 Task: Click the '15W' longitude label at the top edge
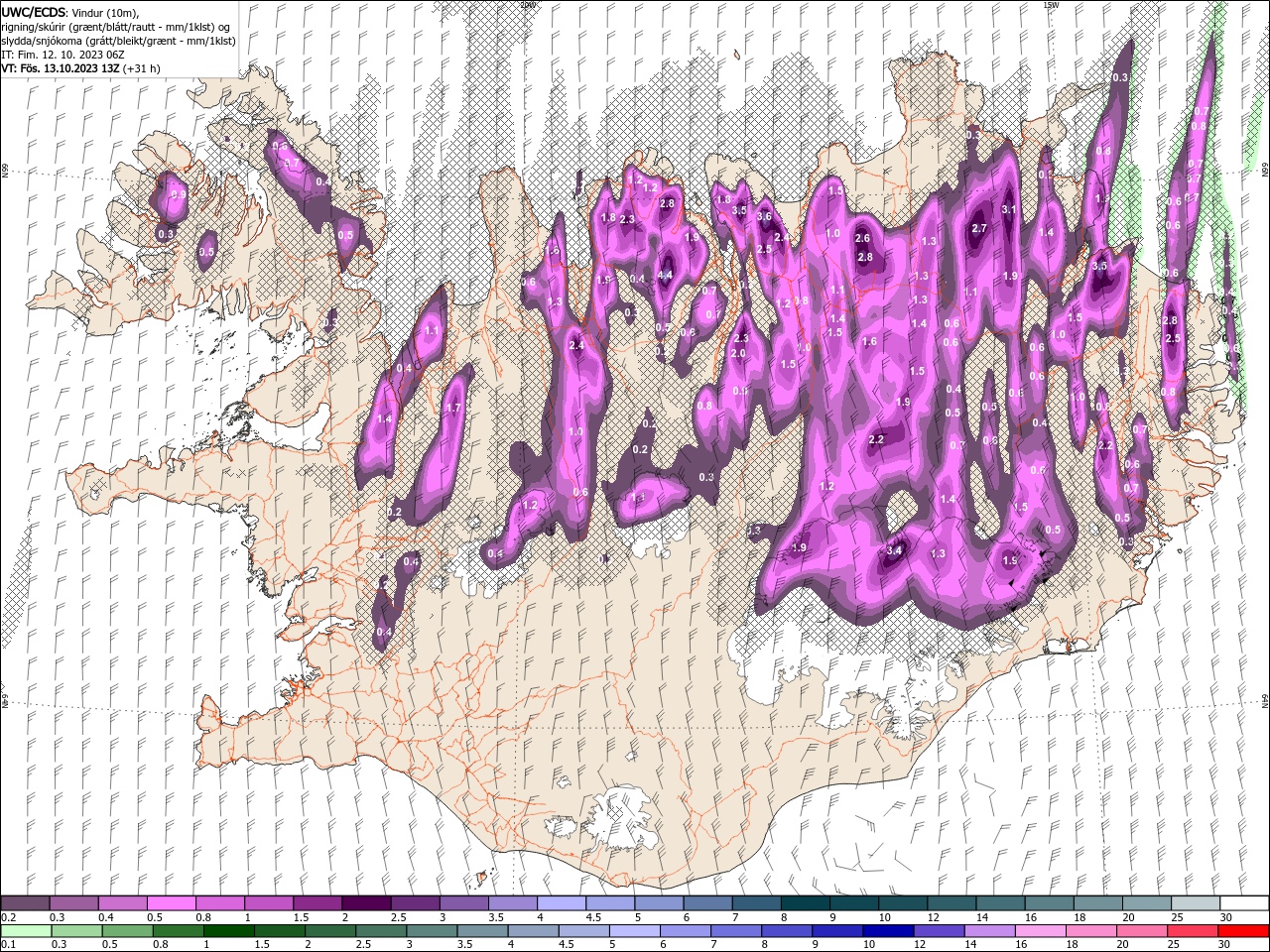1051,4
